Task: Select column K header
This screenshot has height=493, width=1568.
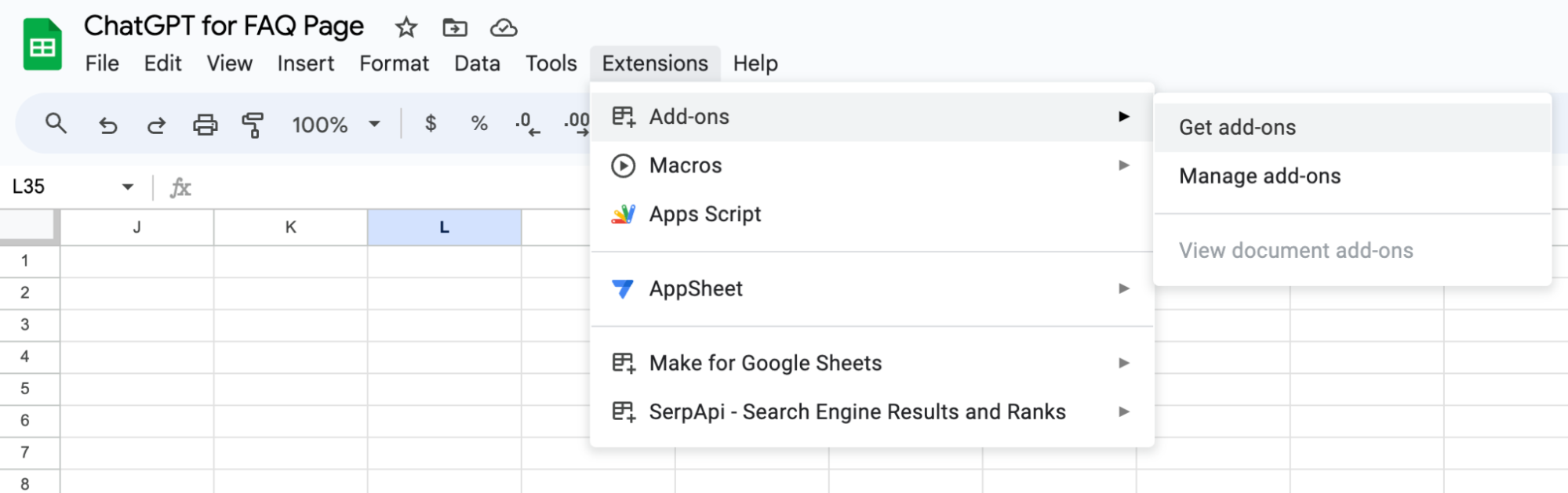Action: (x=291, y=227)
